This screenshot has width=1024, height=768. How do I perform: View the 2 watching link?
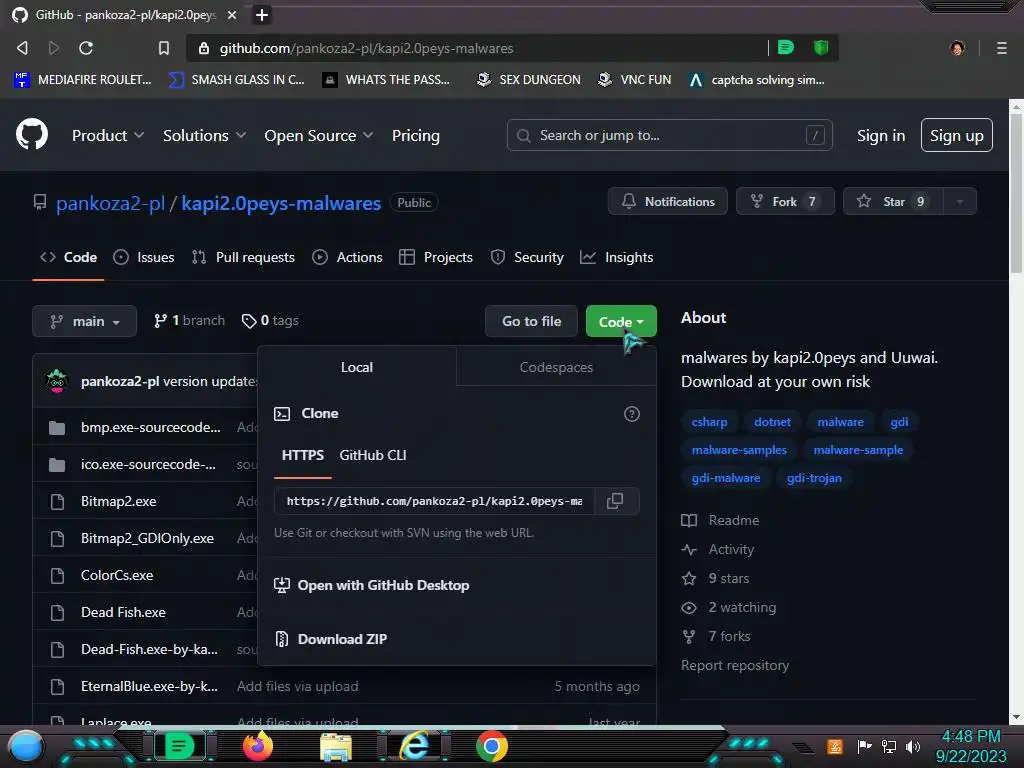[729, 607]
